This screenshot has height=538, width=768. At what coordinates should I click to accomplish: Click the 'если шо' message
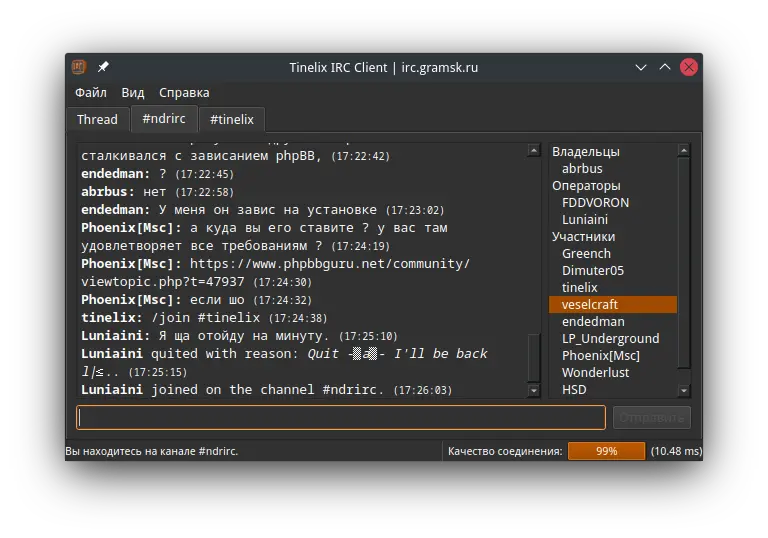click(217, 300)
